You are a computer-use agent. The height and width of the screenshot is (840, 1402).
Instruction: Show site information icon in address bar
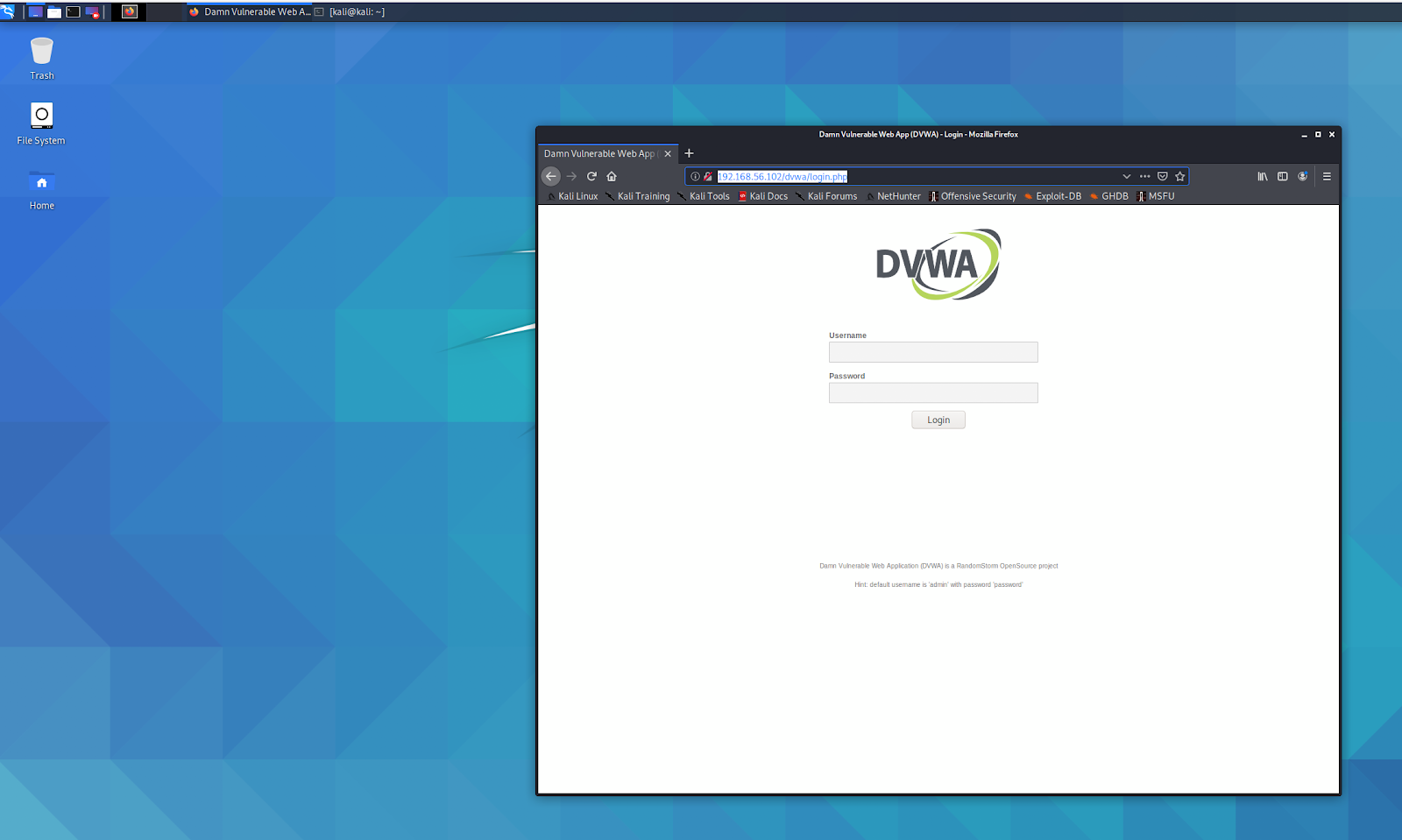(x=695, y=176)
